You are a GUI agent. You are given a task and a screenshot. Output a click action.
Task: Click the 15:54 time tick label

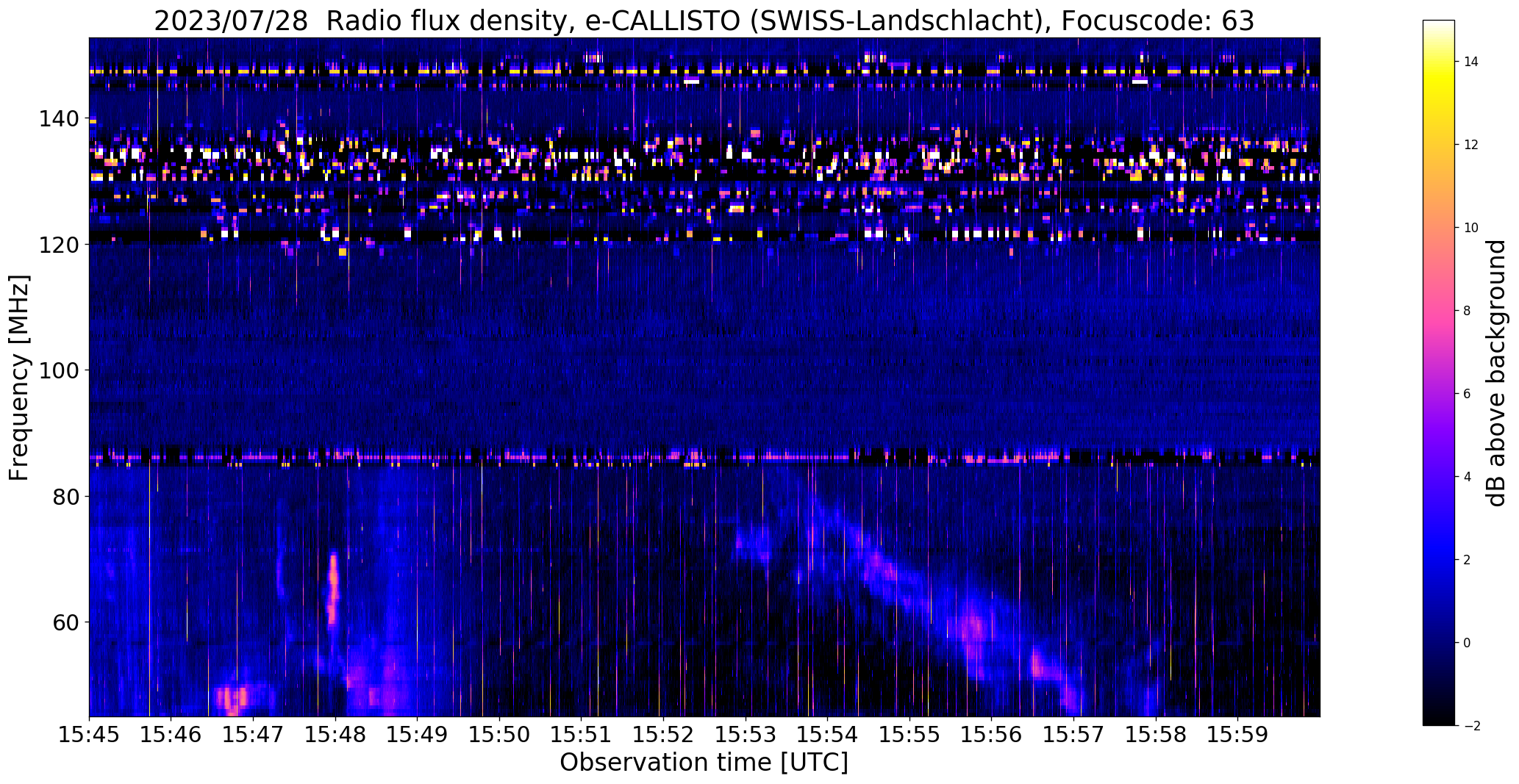pos(828,735)
